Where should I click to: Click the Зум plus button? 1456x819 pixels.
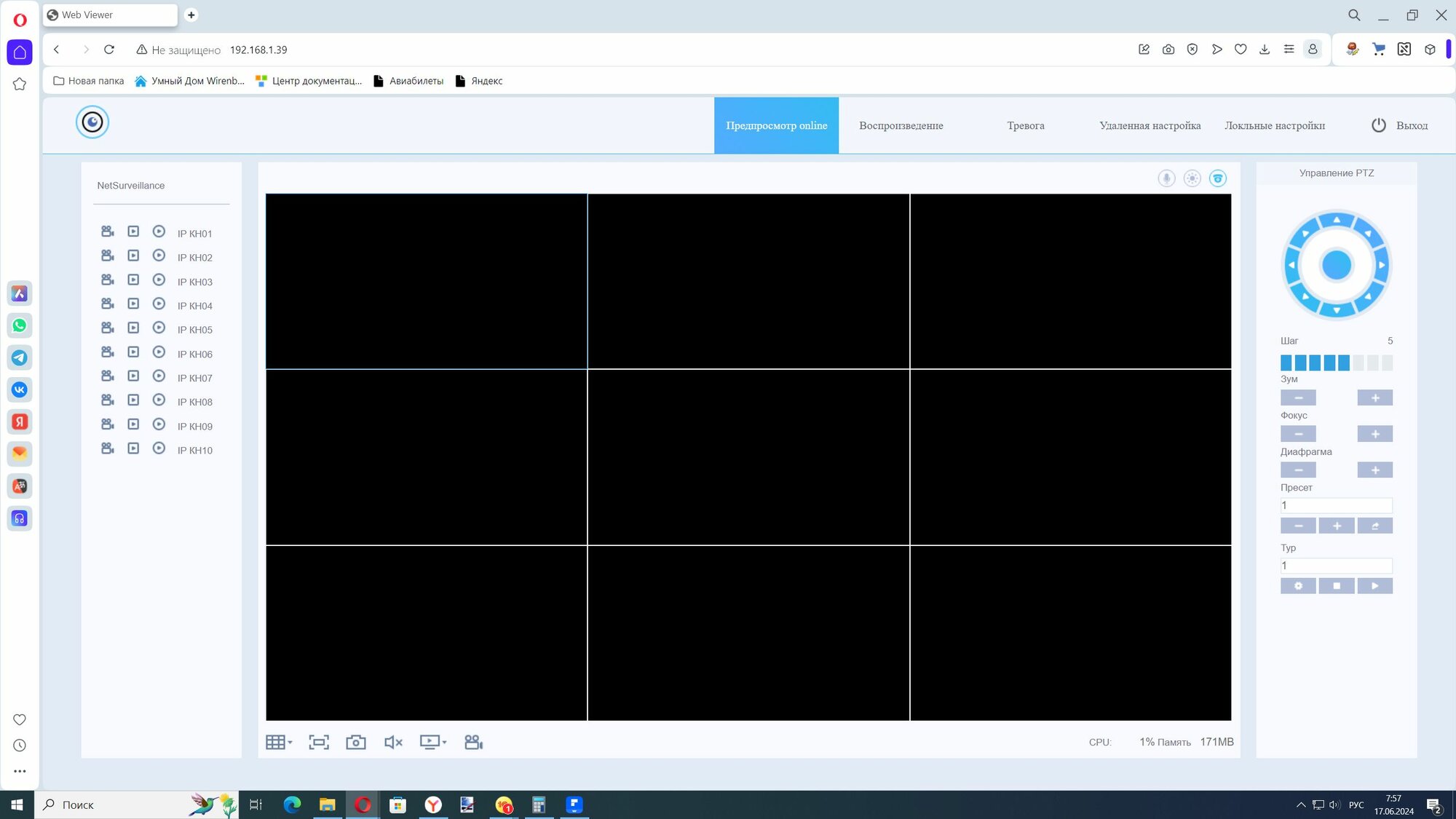point(1374,397)
